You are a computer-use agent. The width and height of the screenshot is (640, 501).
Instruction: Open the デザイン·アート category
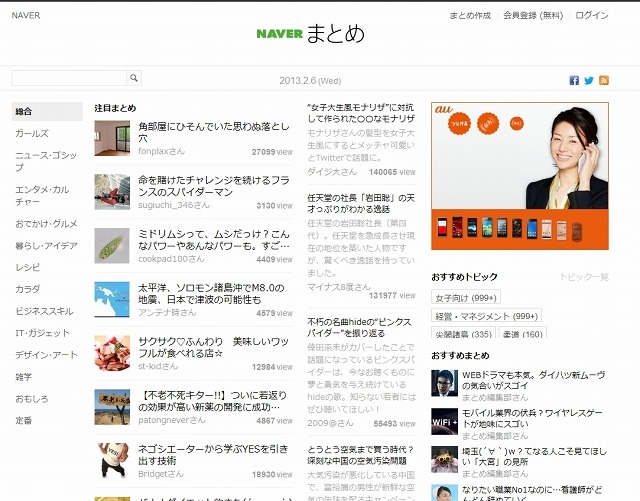(46, 355)
